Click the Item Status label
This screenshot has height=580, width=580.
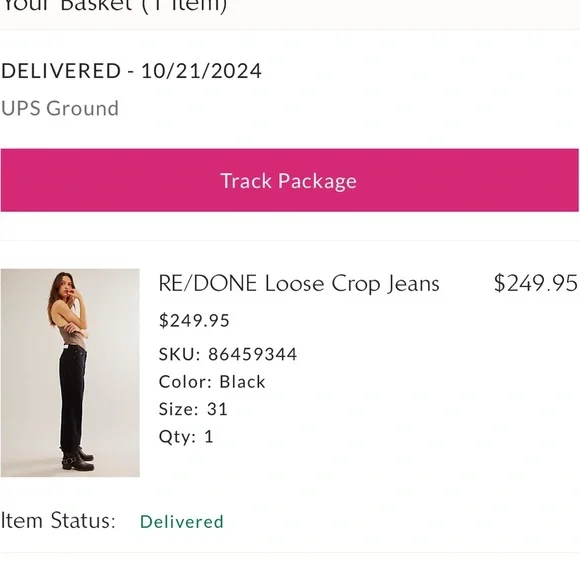(x=58, y=521)
